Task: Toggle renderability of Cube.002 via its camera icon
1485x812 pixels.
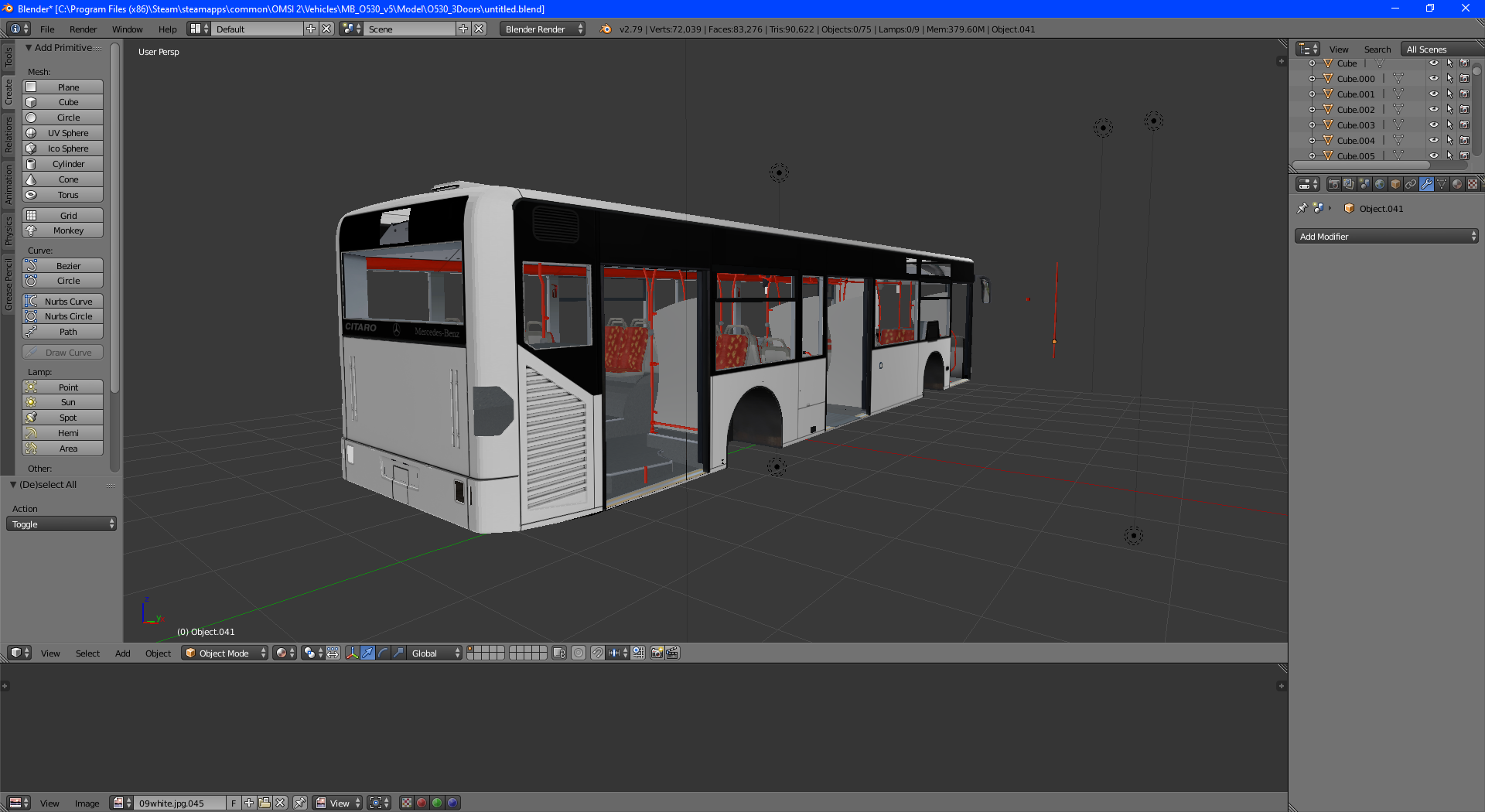Action: click(1464, 110)
